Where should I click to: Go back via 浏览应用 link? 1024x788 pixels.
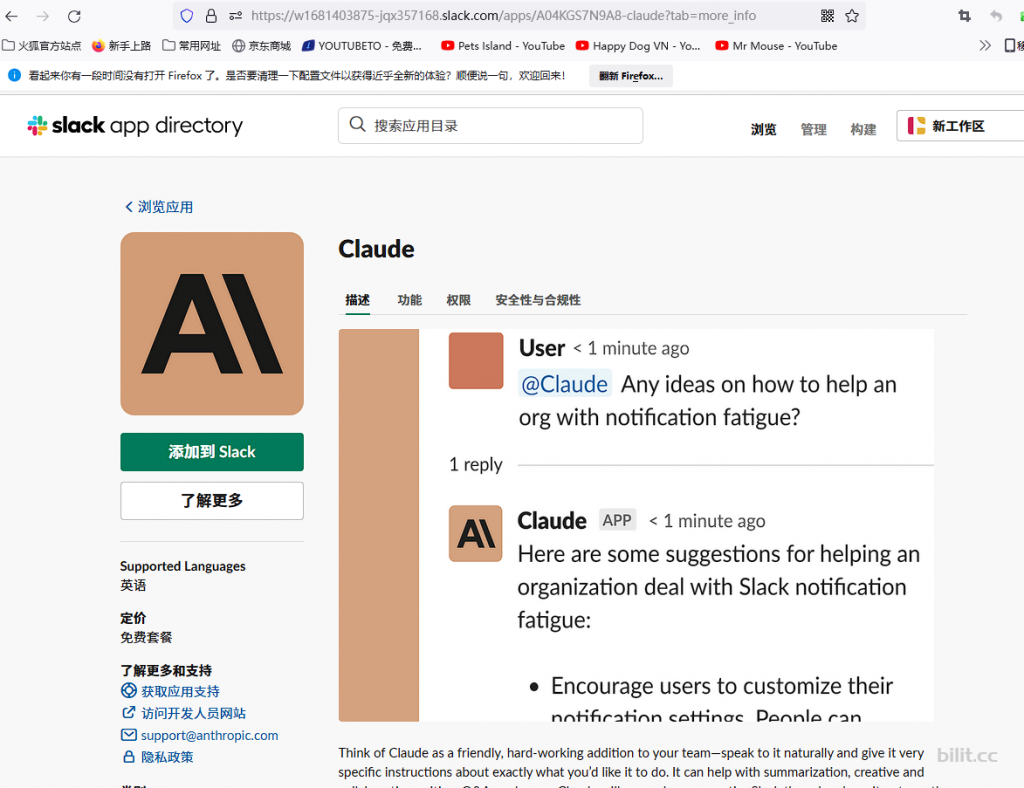pyautogui.click(x=159, y=207)
